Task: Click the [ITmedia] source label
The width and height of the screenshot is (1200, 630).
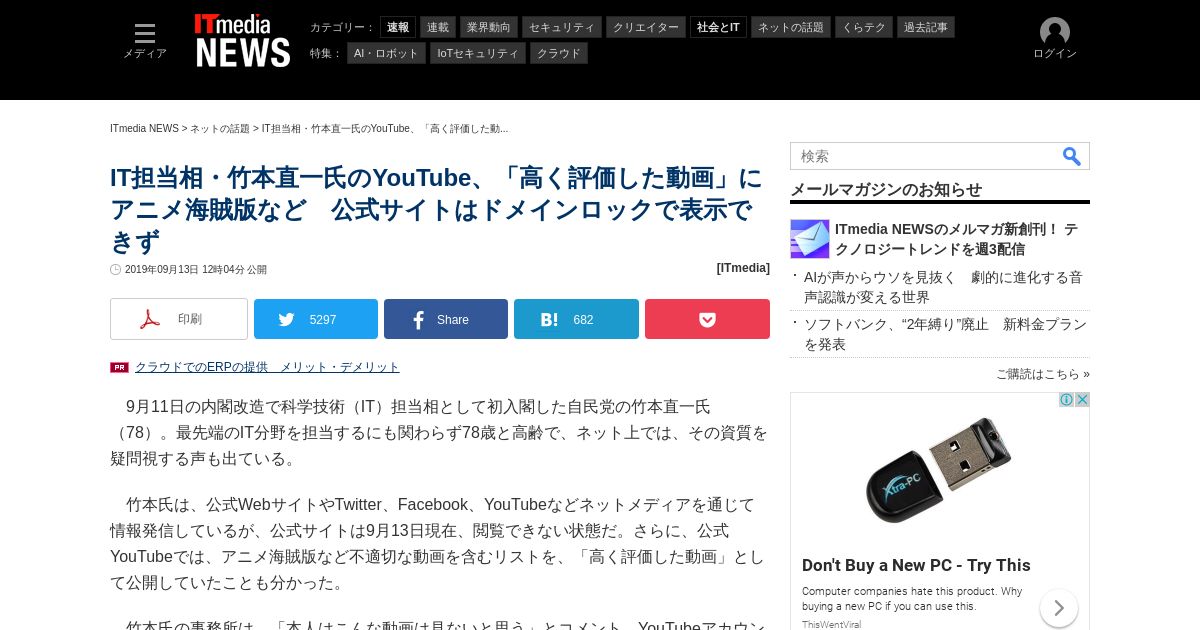Action: coord(743,268)
